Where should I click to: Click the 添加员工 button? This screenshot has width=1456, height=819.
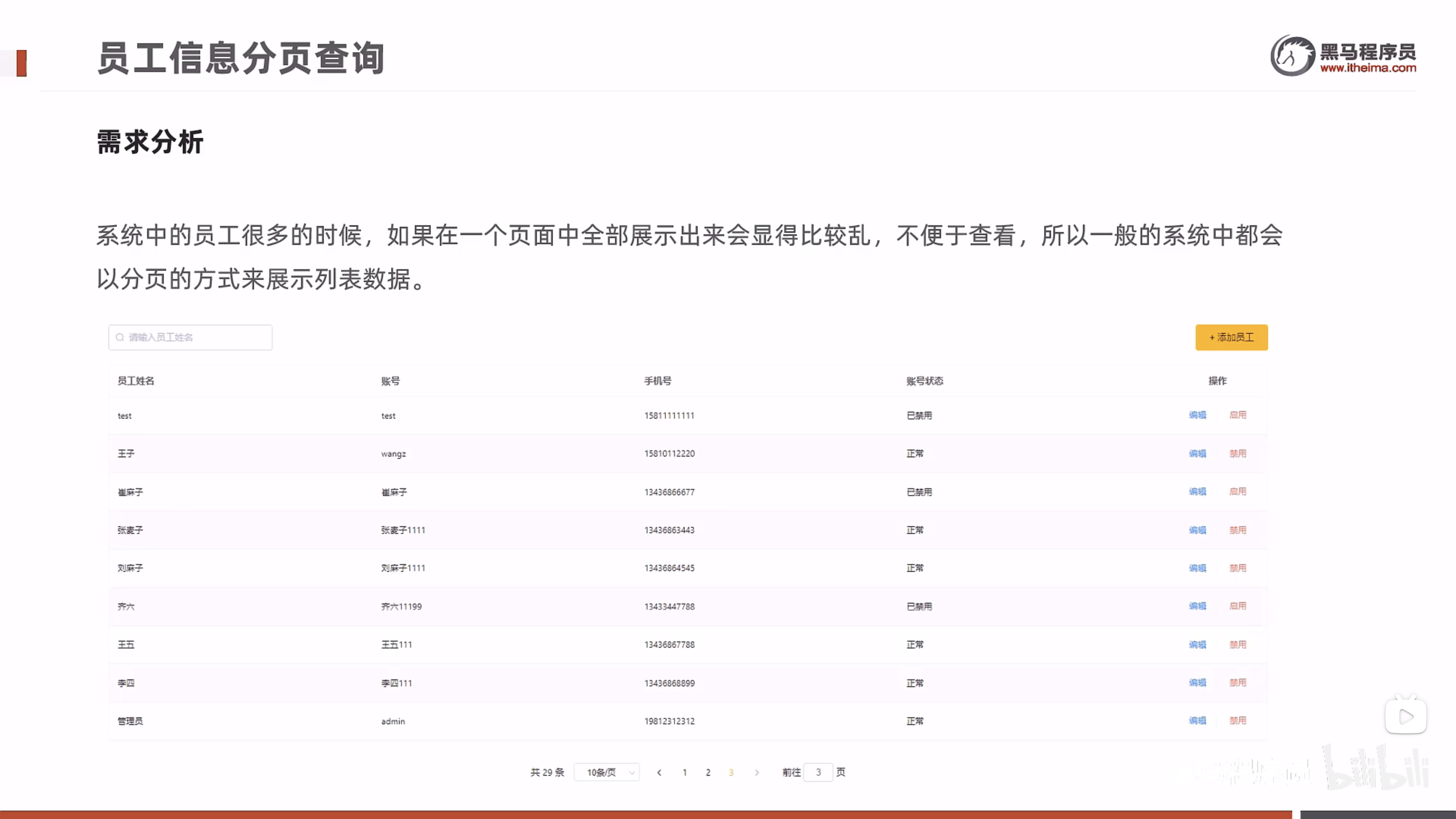point(1231,337)
